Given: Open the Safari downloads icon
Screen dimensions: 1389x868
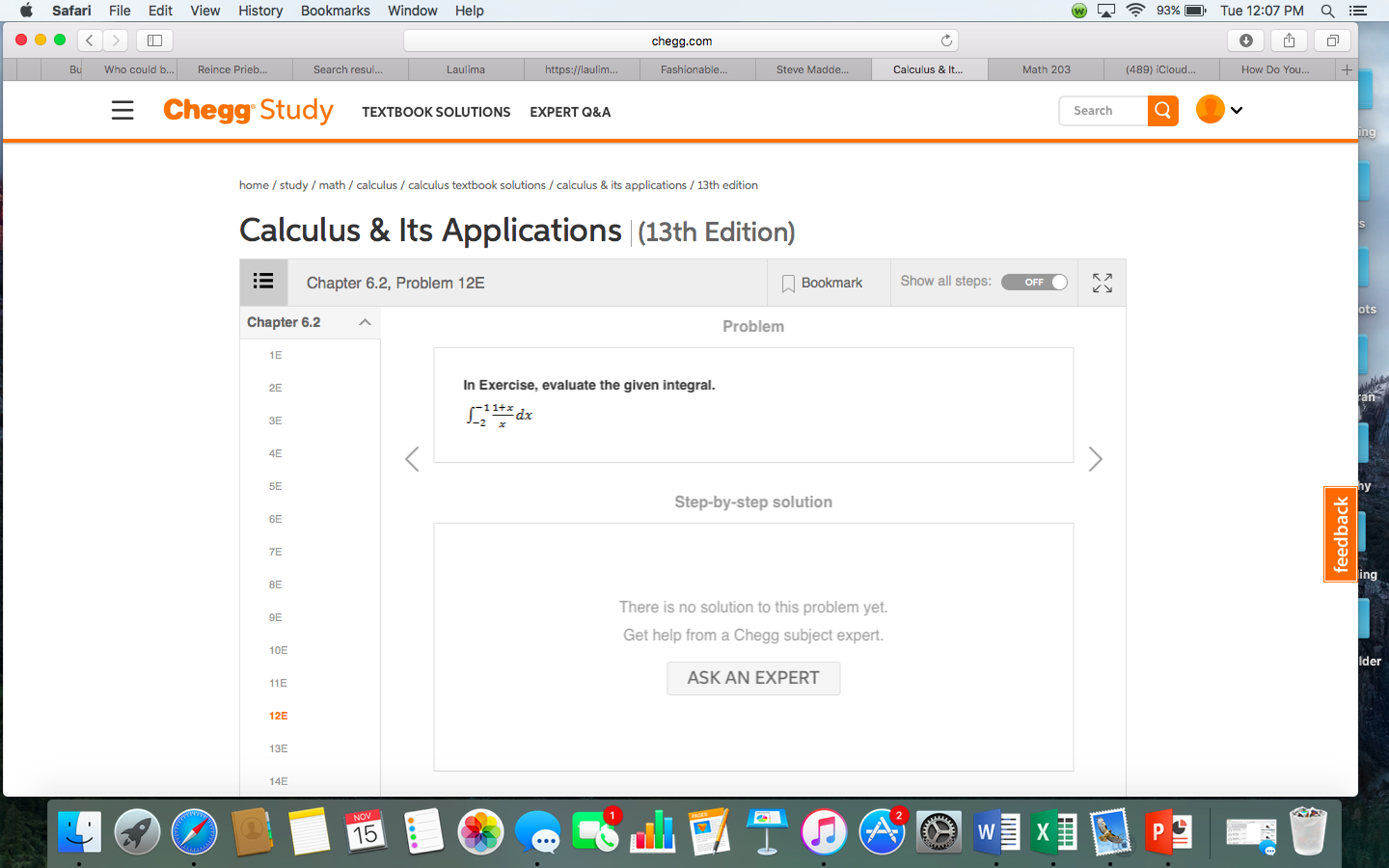Looking at the screenshot, I should [1246, 40].
